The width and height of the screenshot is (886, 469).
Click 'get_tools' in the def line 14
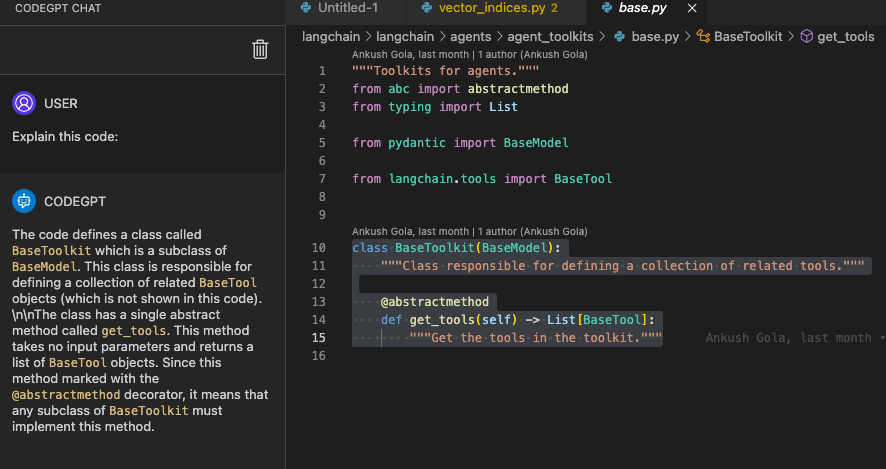pyautogui.click(x=442, y=320)
